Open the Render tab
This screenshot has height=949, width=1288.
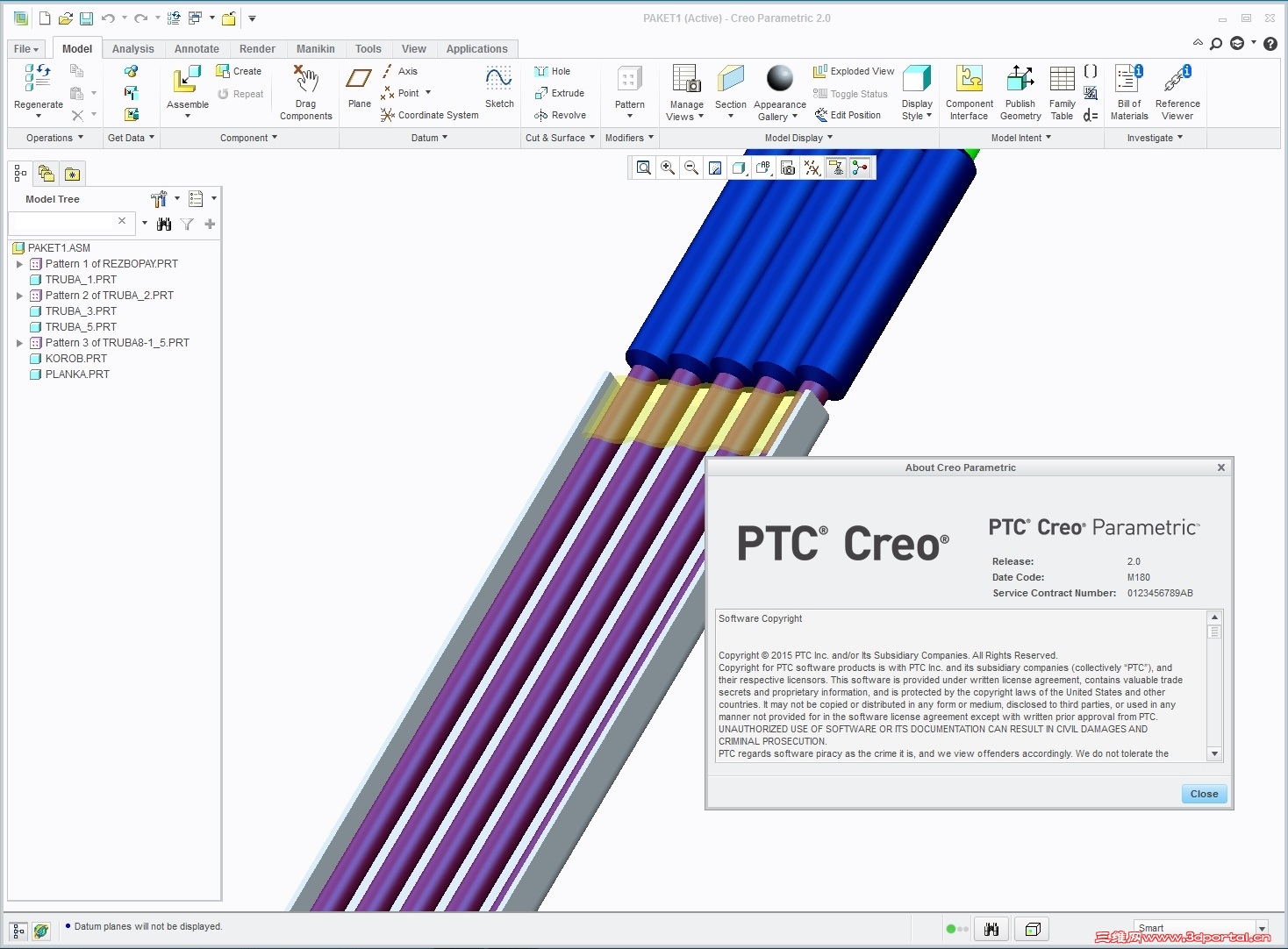pos(257,49)
